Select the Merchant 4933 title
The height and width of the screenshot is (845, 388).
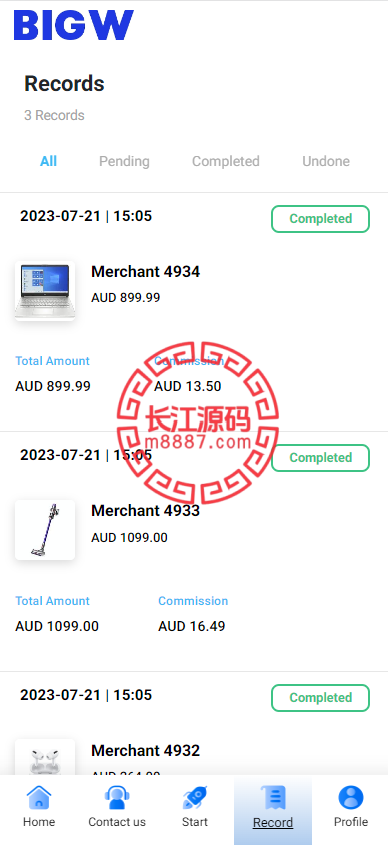point(146,510)
